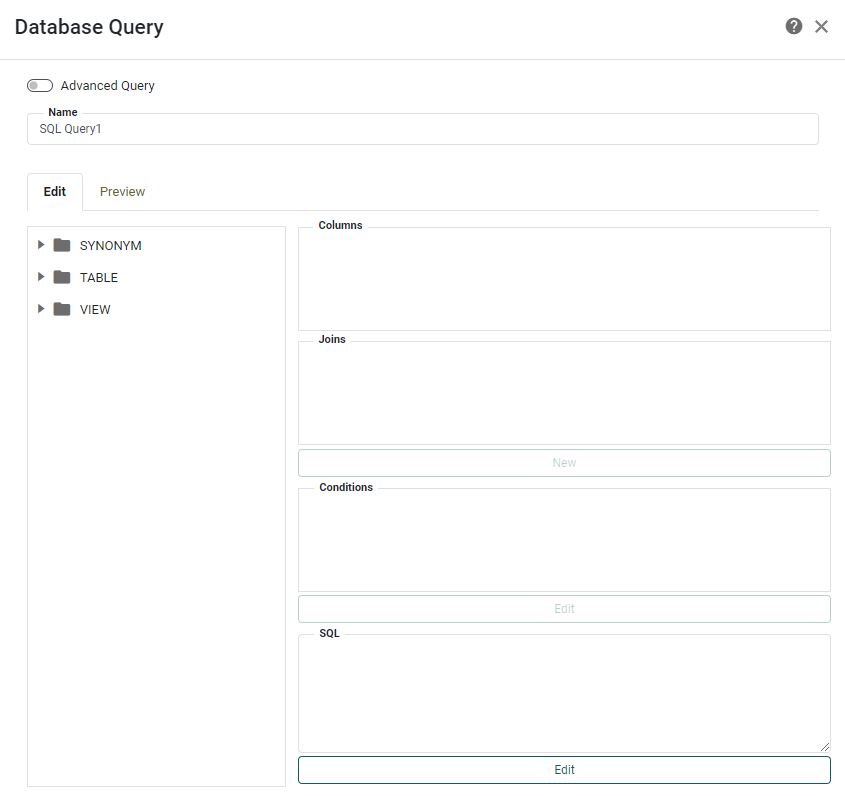This screenshot has height=796, width=845.
Task: Click the New button under Joins
Action: [564, 462]
